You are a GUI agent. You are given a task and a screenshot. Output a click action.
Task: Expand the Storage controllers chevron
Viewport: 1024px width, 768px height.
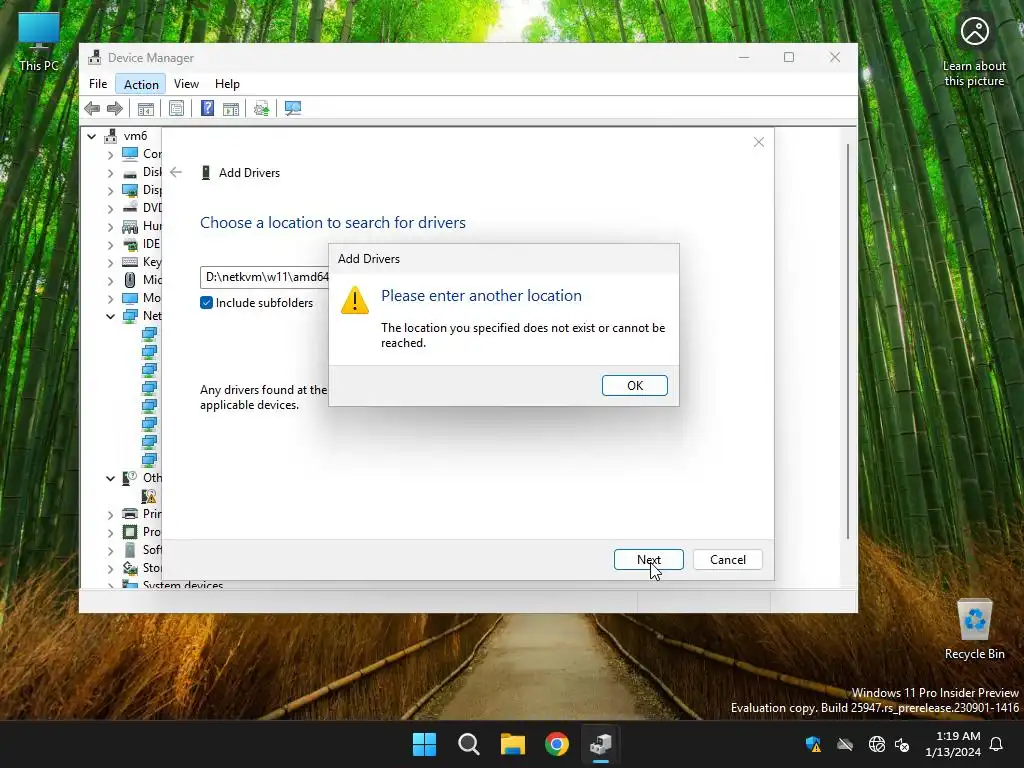pos(110,568)
